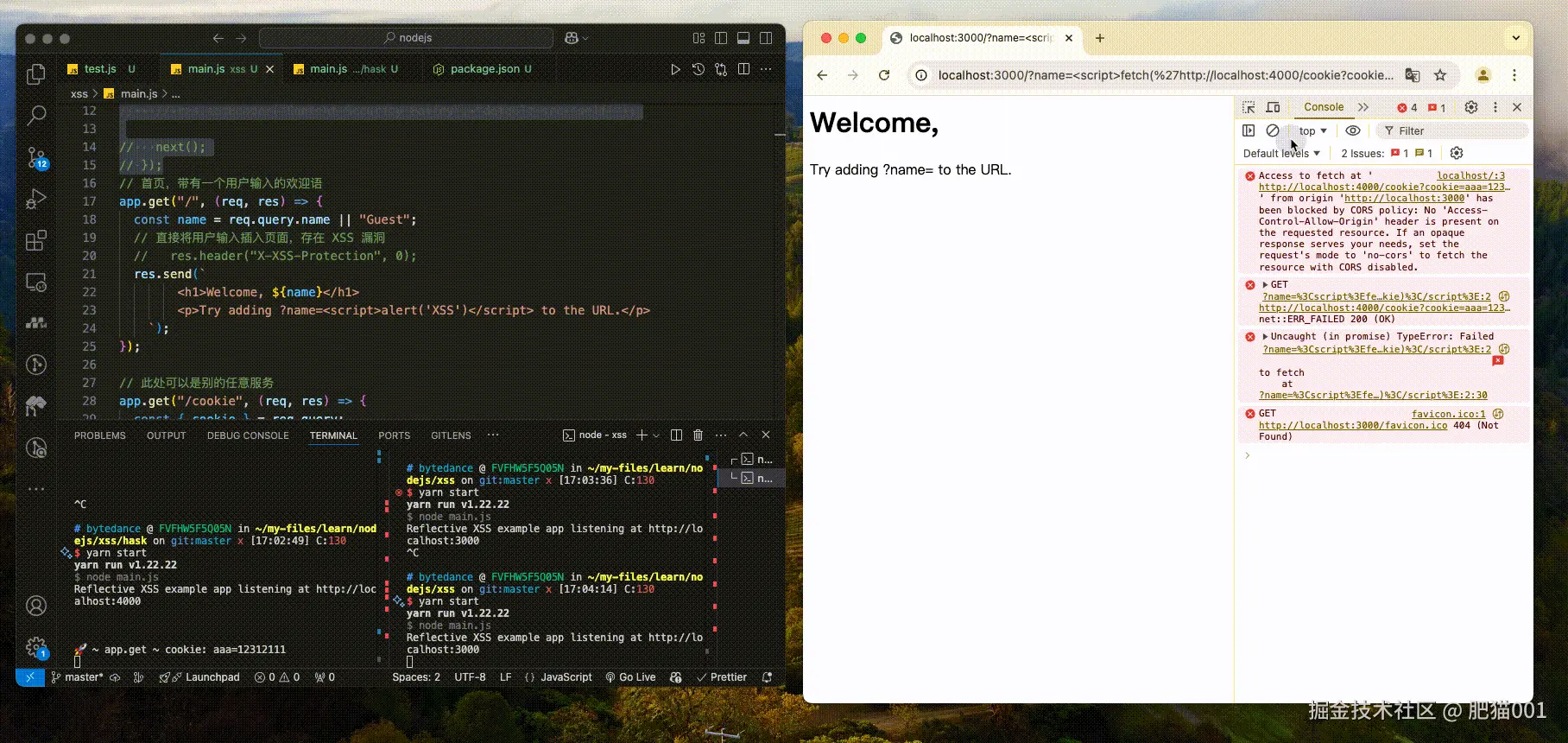Open the Copilot dropdown in title bar

coord(576,38)
